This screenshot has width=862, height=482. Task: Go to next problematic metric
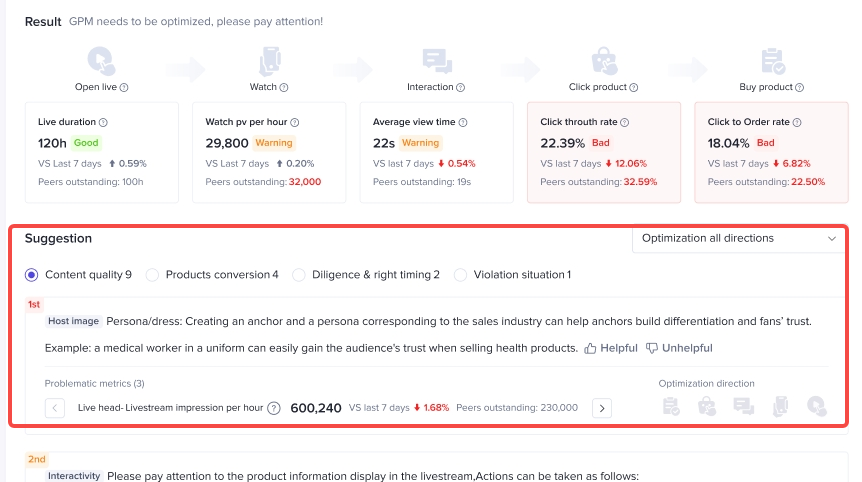coord(601,408)
